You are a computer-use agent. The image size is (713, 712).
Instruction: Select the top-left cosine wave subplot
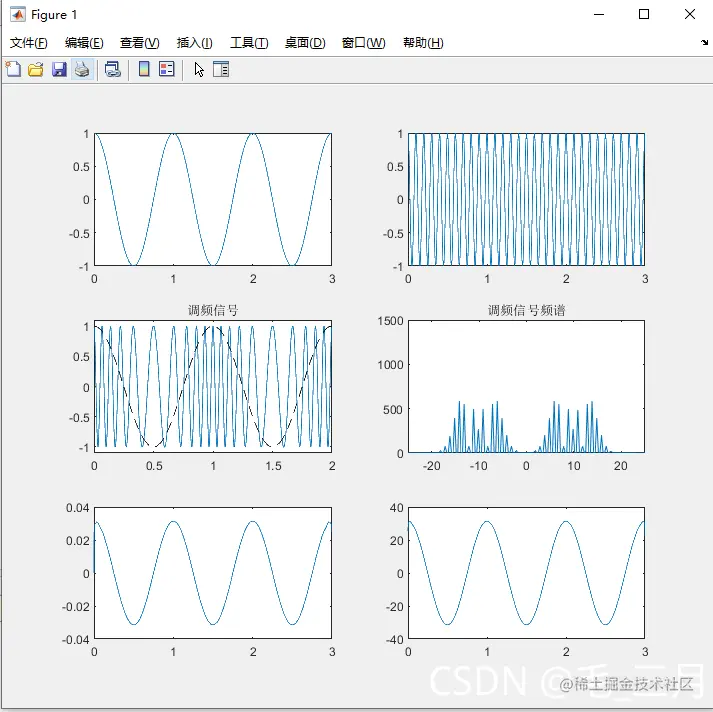(213, 199)
